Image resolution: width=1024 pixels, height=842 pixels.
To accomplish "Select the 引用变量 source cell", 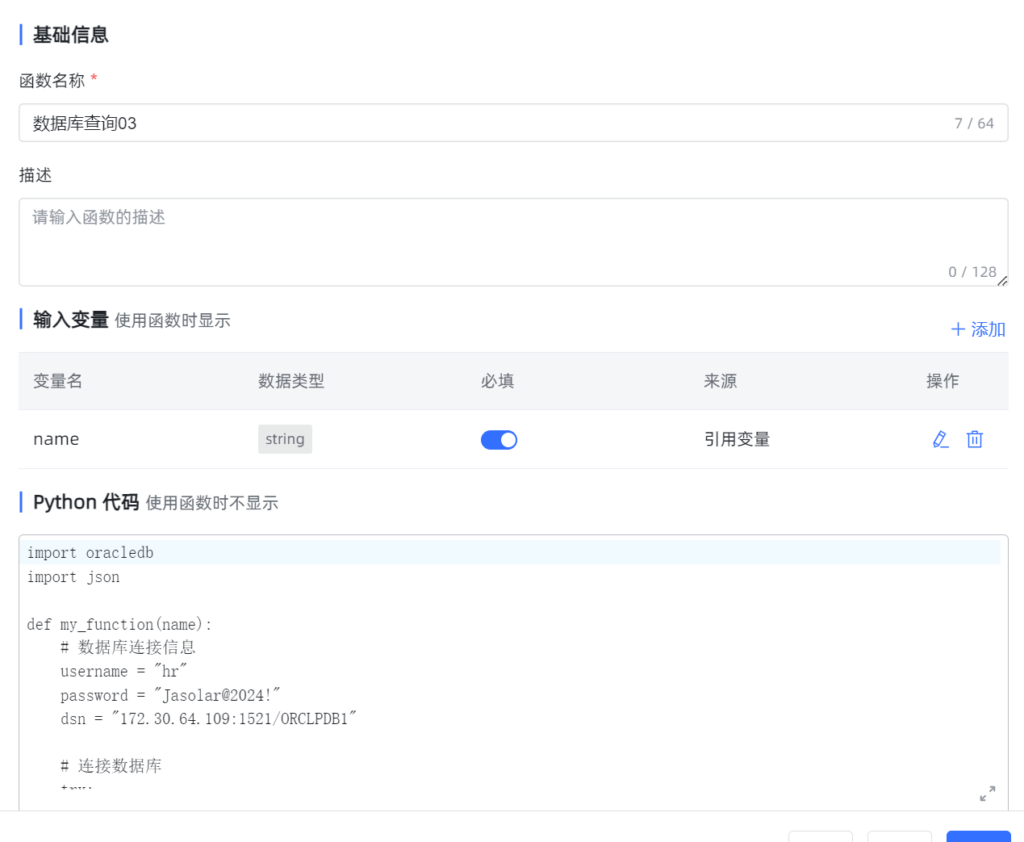I will pos(737,439).
